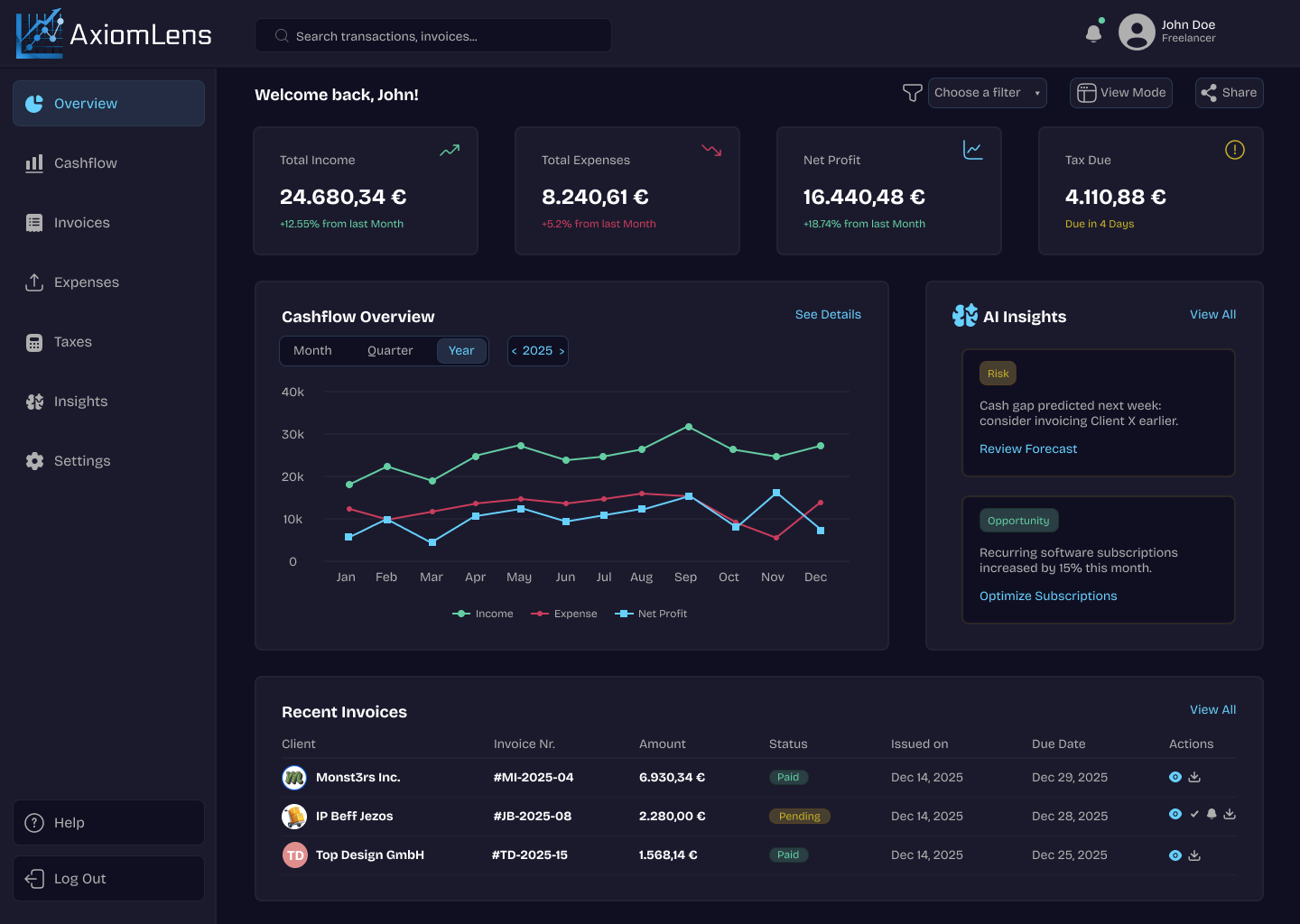The width and height of the screenshot is (1300, 924).
Task: Click the notification bell in the top bar
Action: 1093,31
